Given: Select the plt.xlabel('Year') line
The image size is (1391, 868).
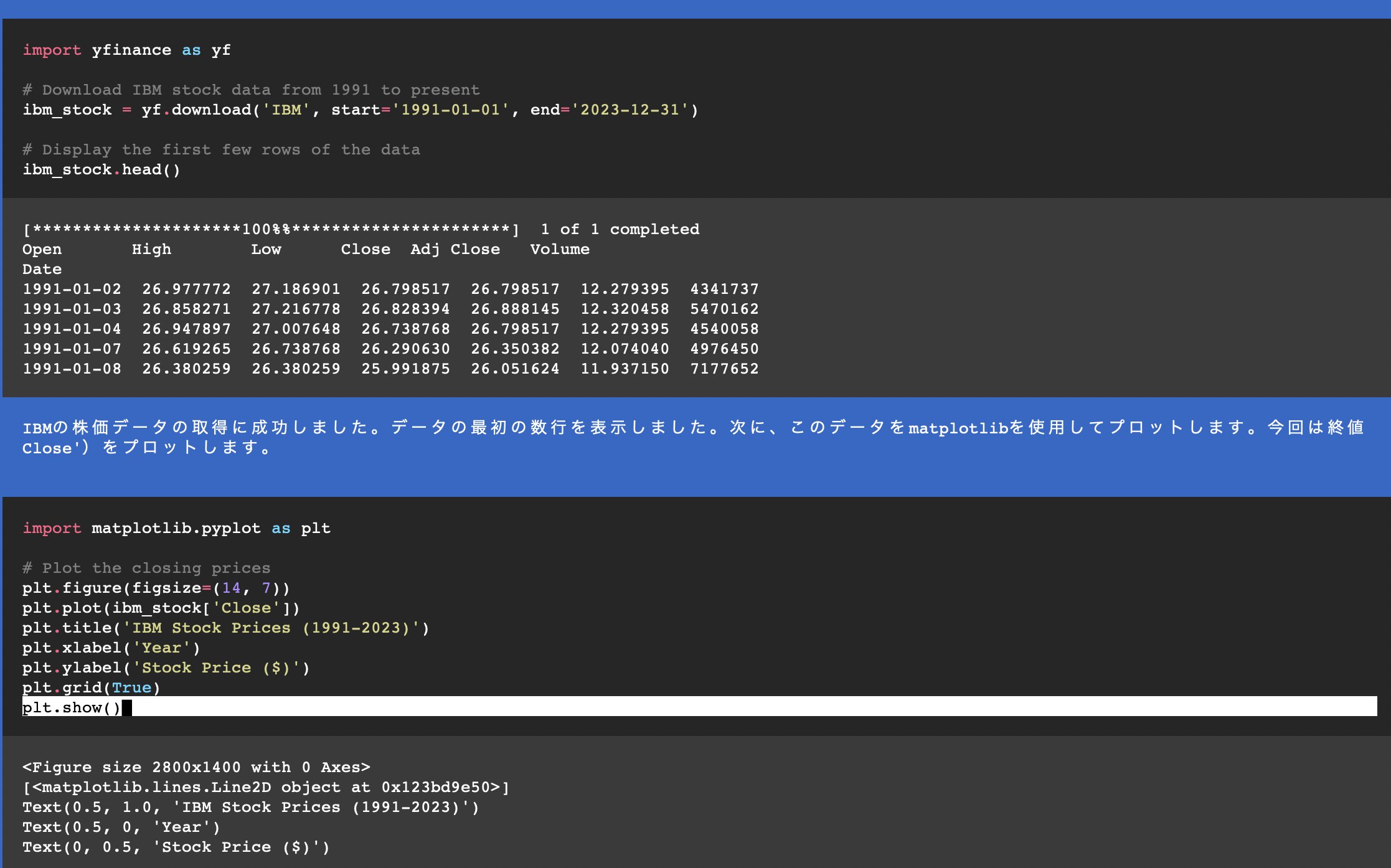Looking at the screenshot, I should [x=111, y=648].
